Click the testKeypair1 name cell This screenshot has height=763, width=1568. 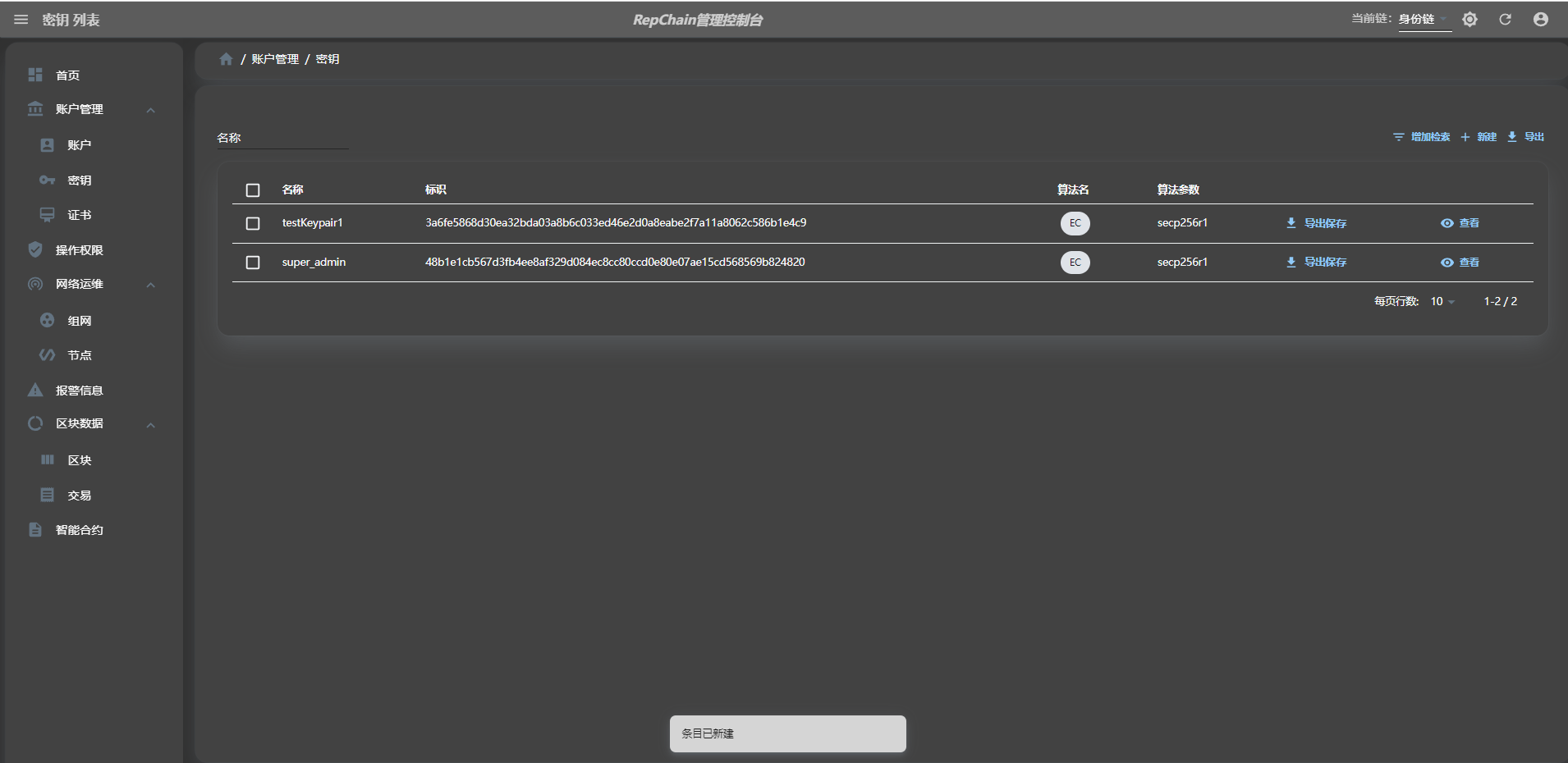pyautogui.click(x=313, y=222)
